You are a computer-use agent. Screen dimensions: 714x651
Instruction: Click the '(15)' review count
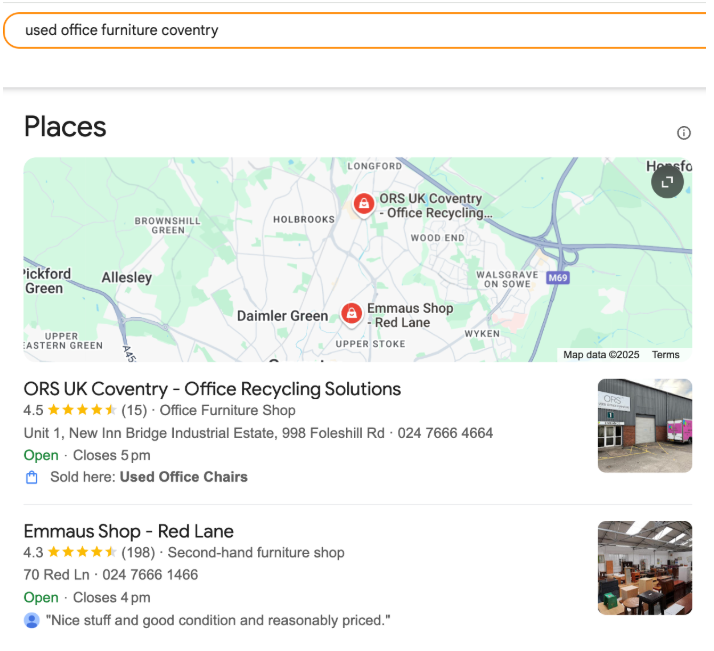[134, 410]
